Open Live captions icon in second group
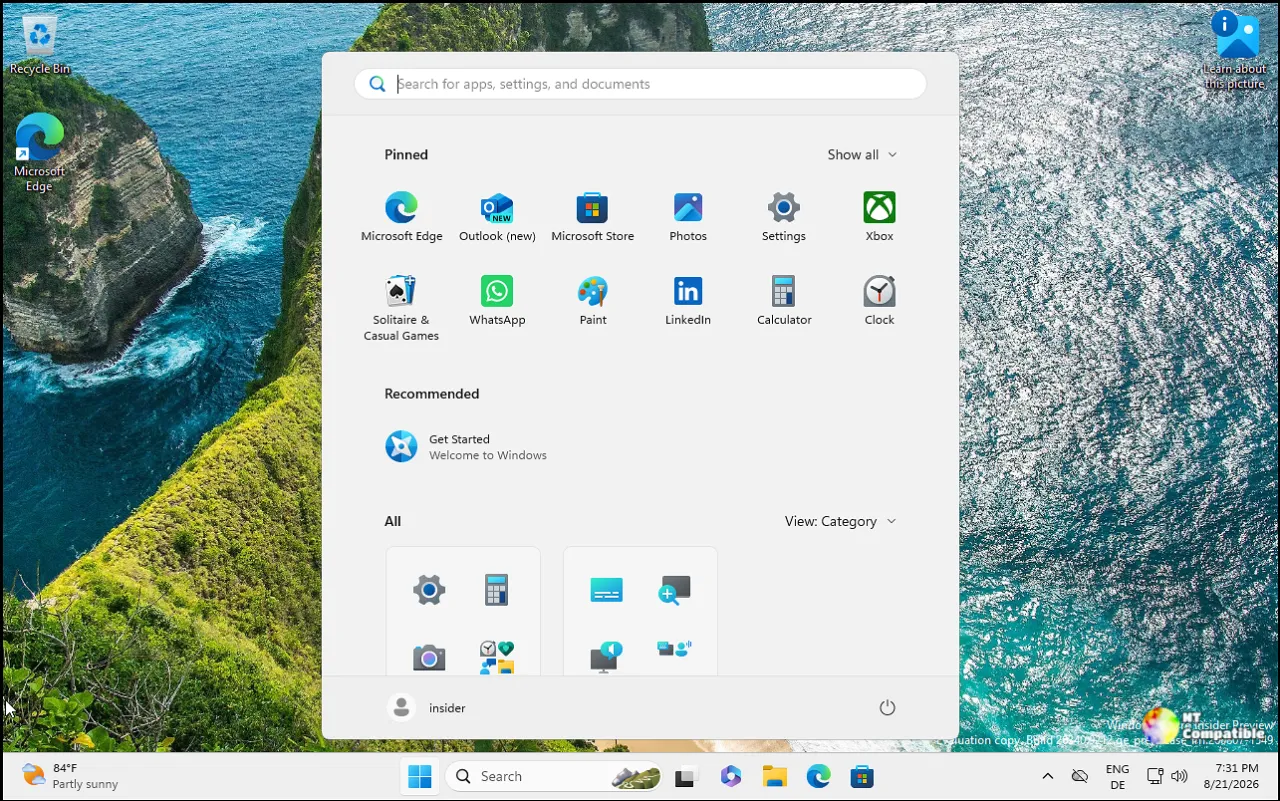 click(x=606, y=590)
